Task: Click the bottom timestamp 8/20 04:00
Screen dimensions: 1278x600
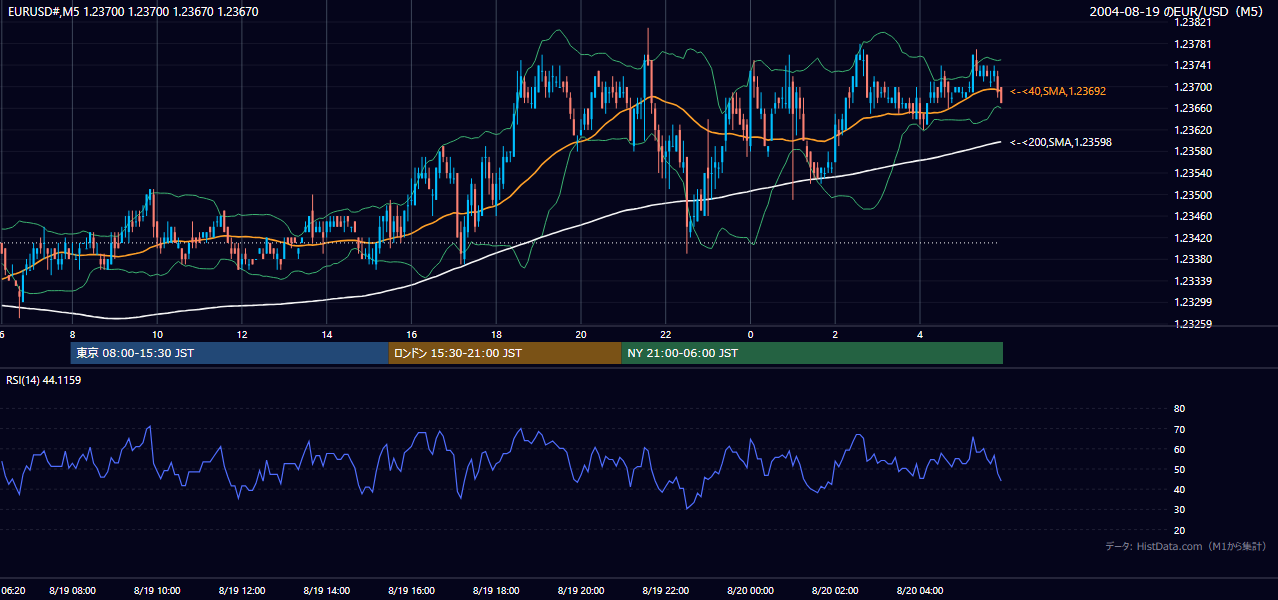Action: pos(921,591)
